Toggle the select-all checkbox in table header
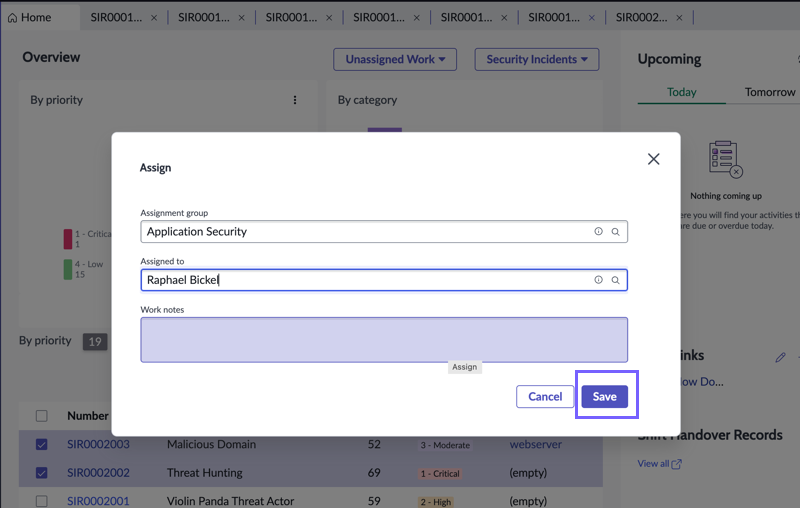This screenshot has height=508, width=800. [42, 416]
